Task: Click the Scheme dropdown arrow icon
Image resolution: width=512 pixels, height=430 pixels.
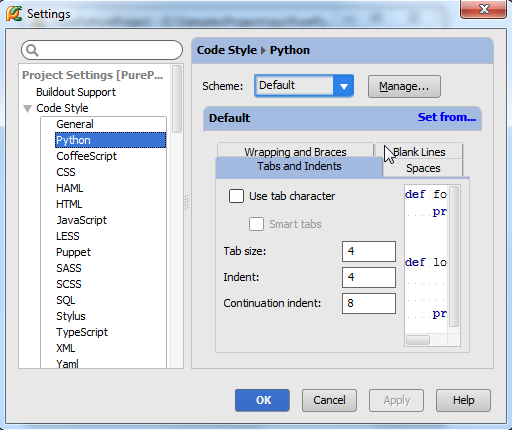Action: [x=343, y=86]
